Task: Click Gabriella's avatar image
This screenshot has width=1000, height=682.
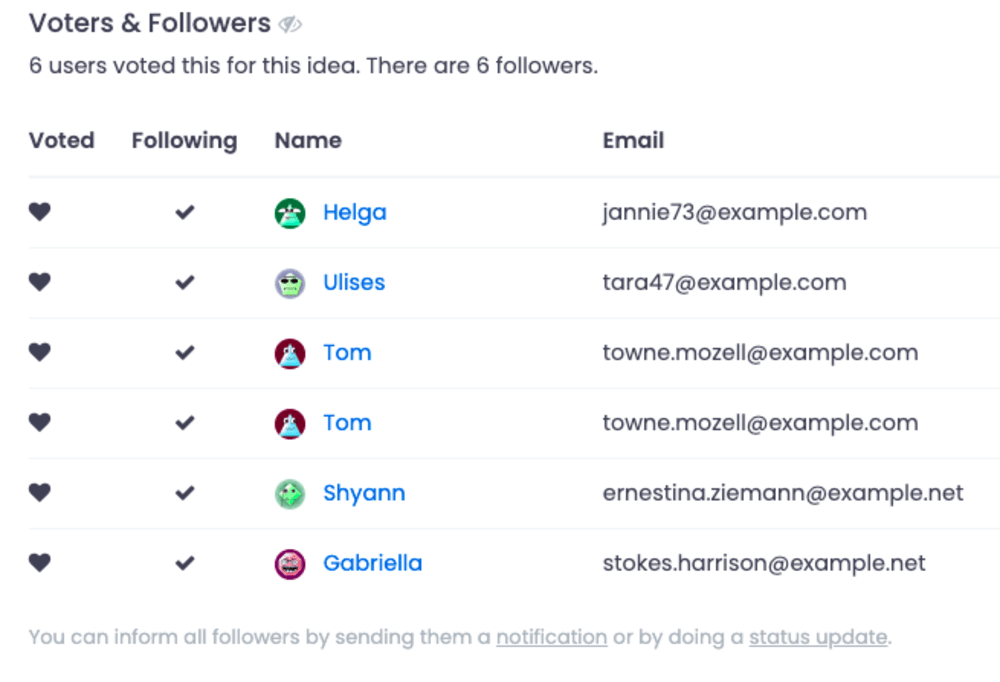Action: 290,564
